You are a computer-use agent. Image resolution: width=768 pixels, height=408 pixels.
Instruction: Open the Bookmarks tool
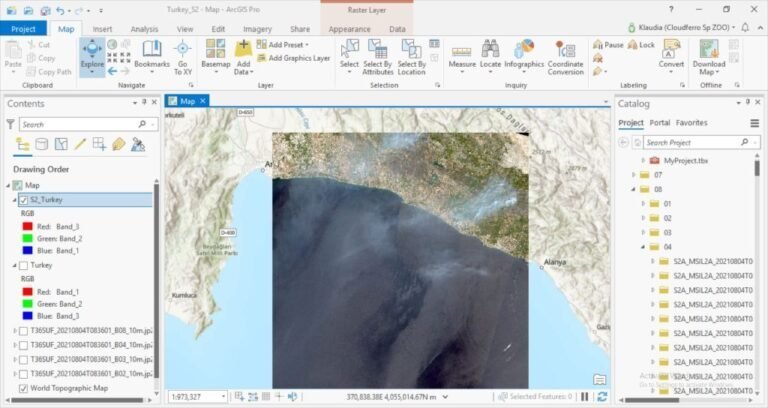coord(152,55)
